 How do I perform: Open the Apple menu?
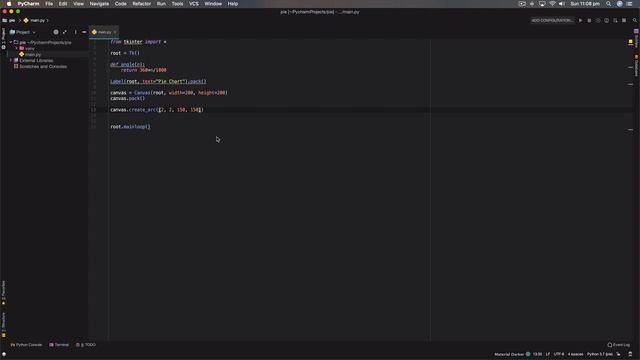(x=9, y=4)
